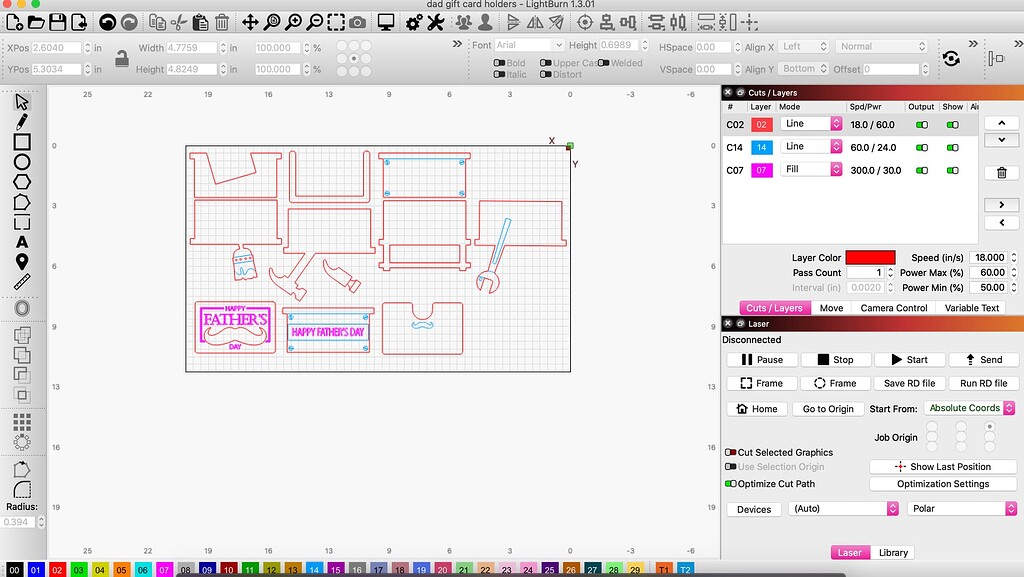Open the Start From Absolute Coords dropdown
The height and width of the screenshot is (577, 1024).
[x=968, y=408]
